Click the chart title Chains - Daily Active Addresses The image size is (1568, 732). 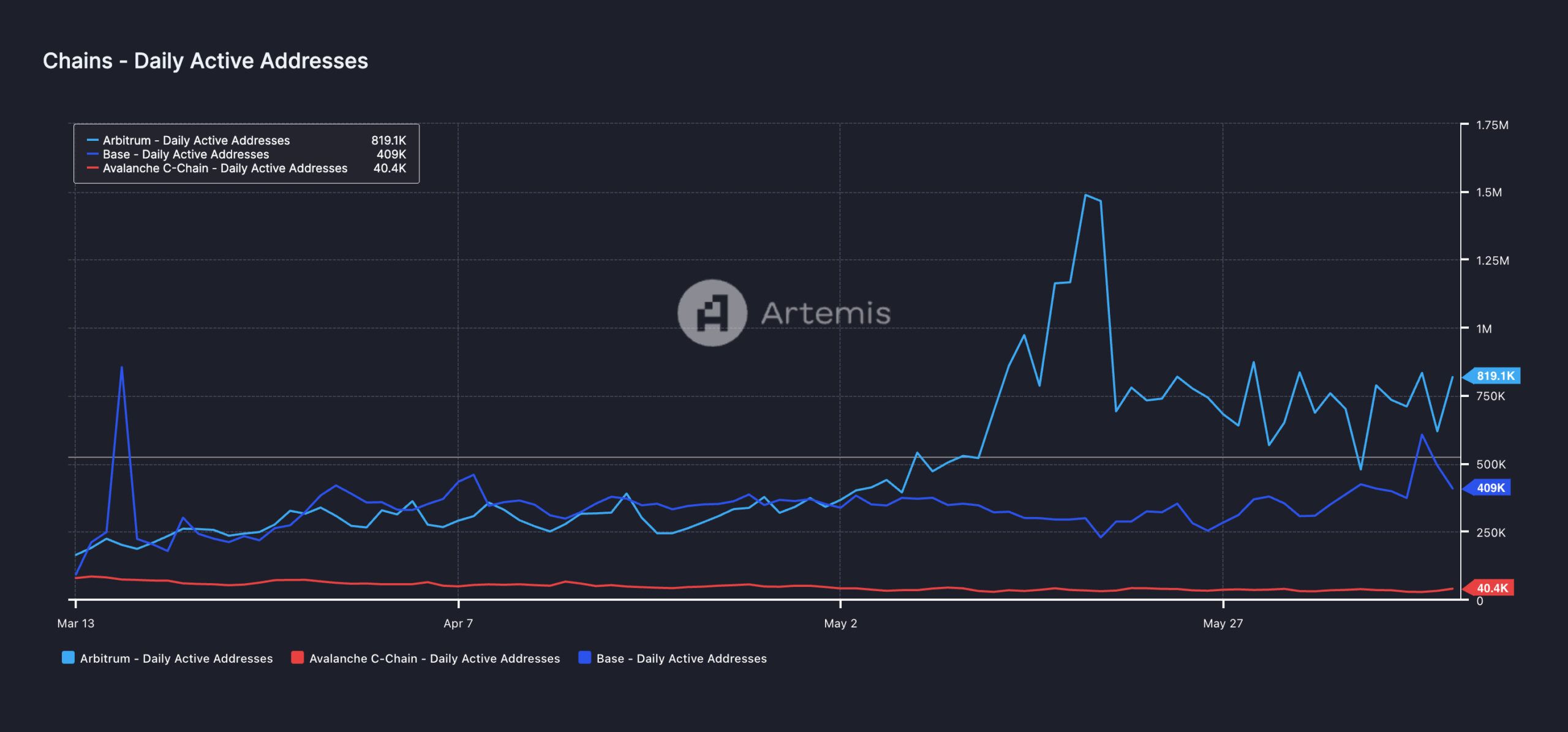click(205, 61)
